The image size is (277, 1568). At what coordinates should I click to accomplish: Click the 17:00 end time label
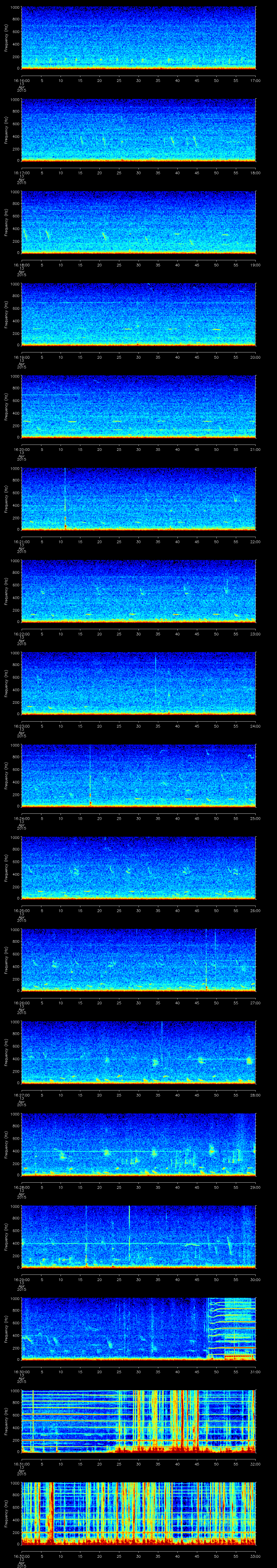coord(255,80)
